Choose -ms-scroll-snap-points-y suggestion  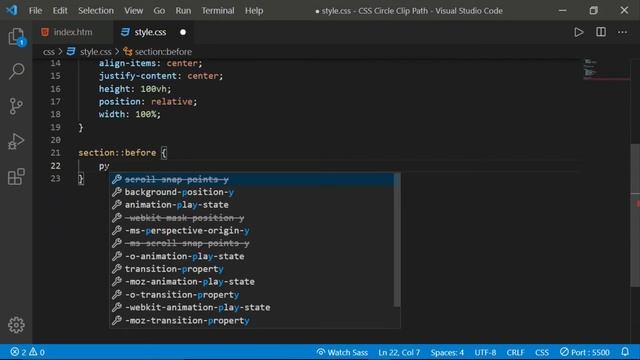(x=251, y=243)
